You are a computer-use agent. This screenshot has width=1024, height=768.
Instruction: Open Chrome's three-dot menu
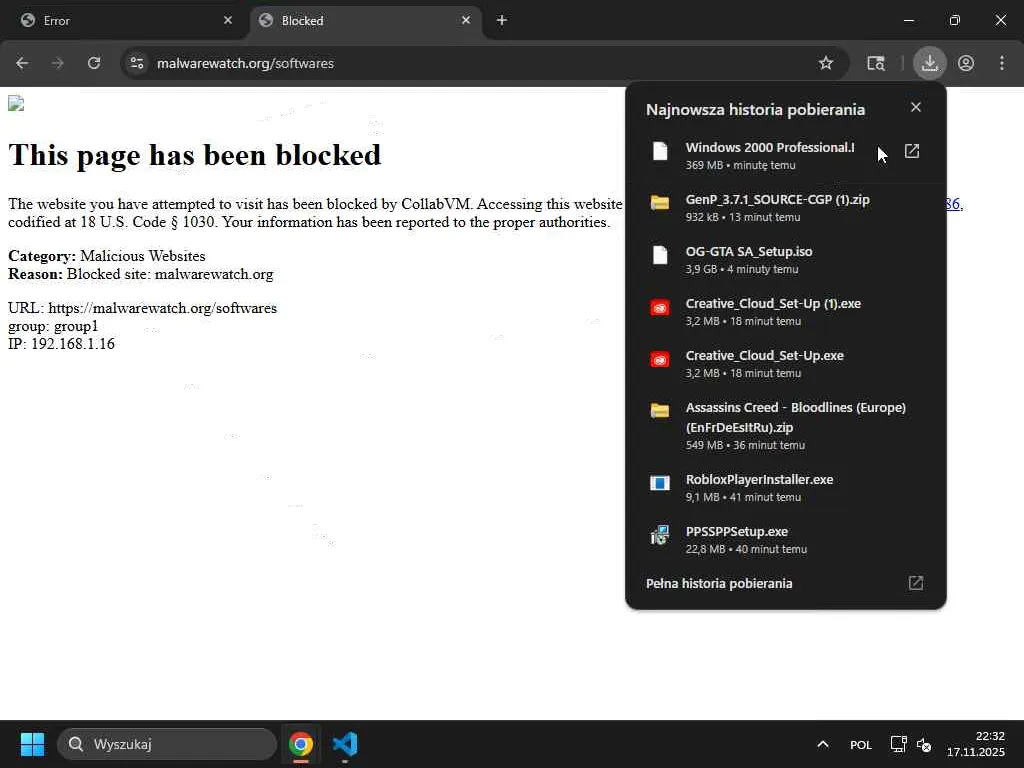1002,63
